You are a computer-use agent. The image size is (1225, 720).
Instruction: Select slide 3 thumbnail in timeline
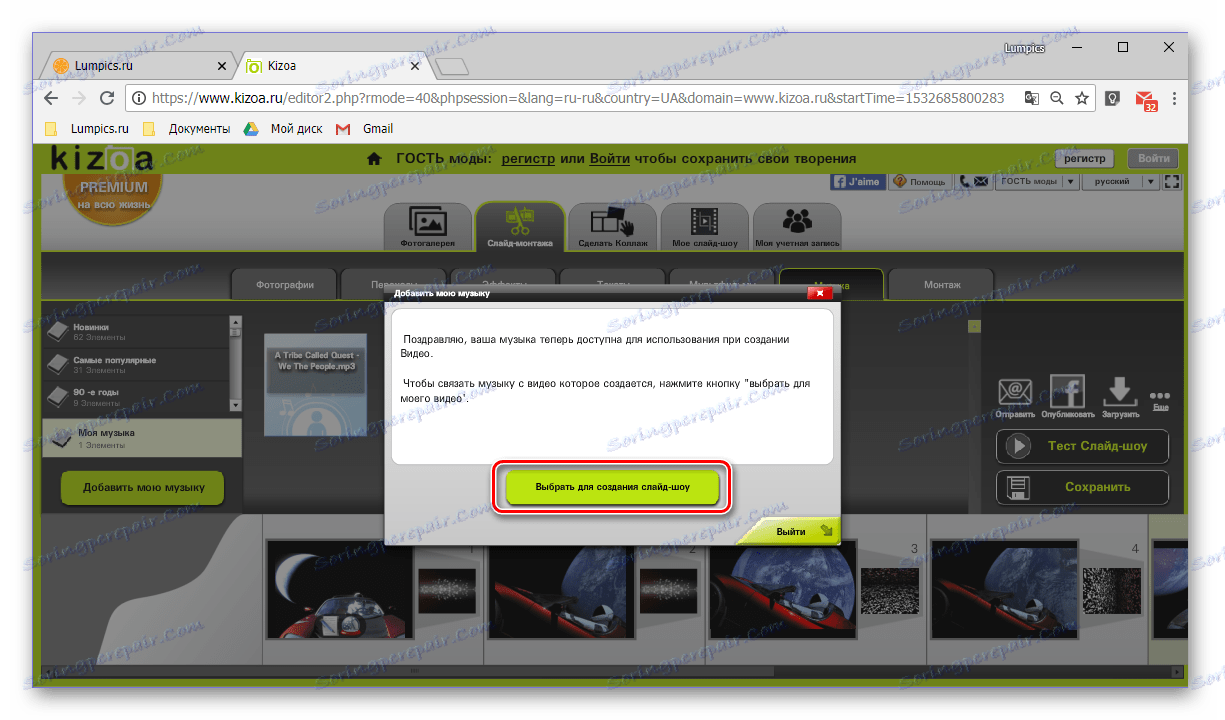click(x=782, y=589)
